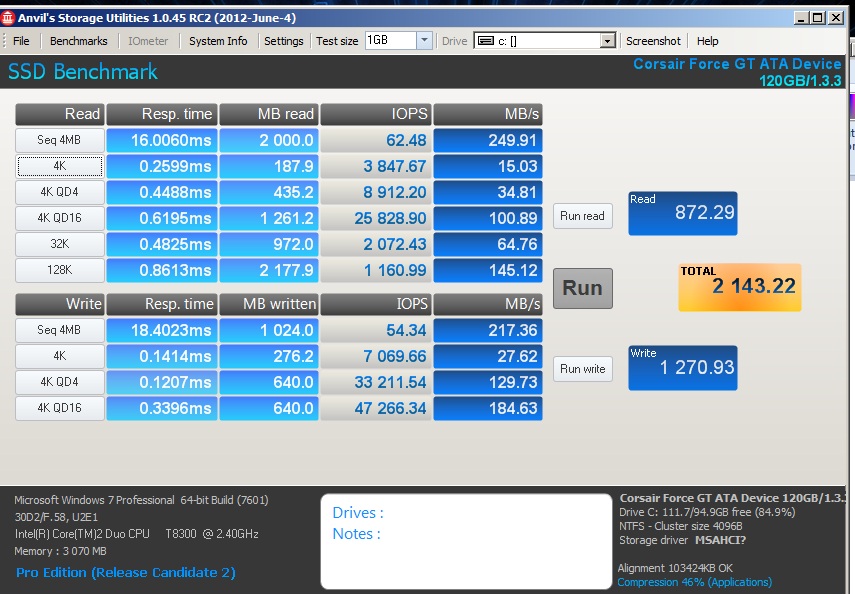Click Pro Edition (Release Candidate 2) text
Screen dimensions: 855x594
[x=126, y=573]
